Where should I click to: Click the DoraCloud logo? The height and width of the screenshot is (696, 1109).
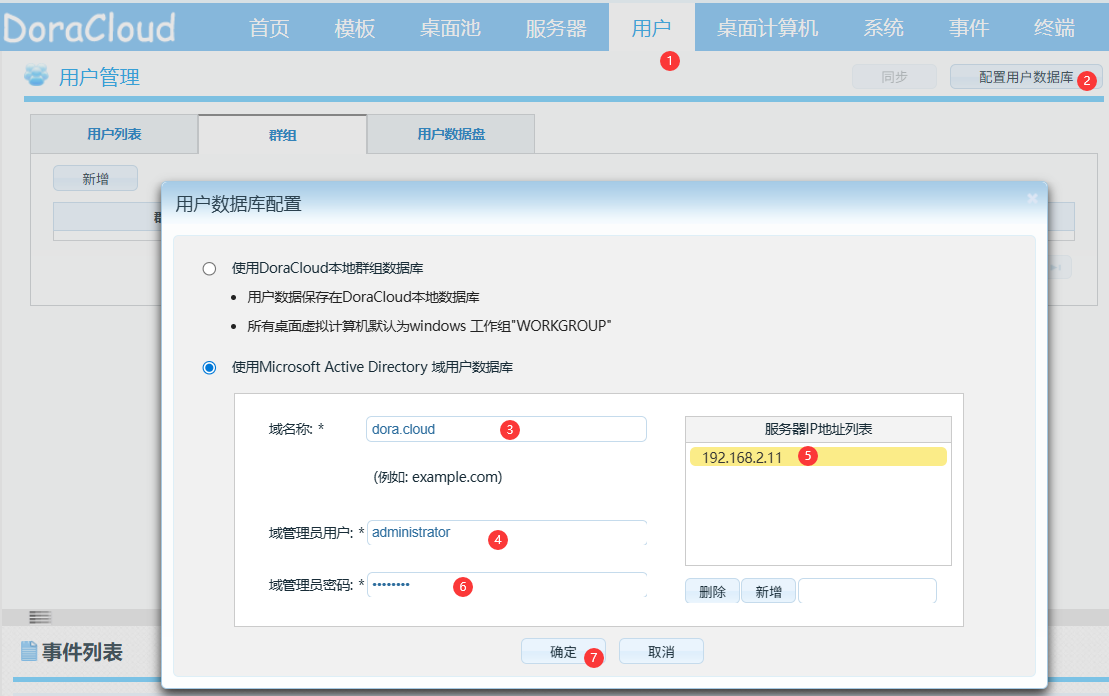pyautogui.click(x=88, y=28)
